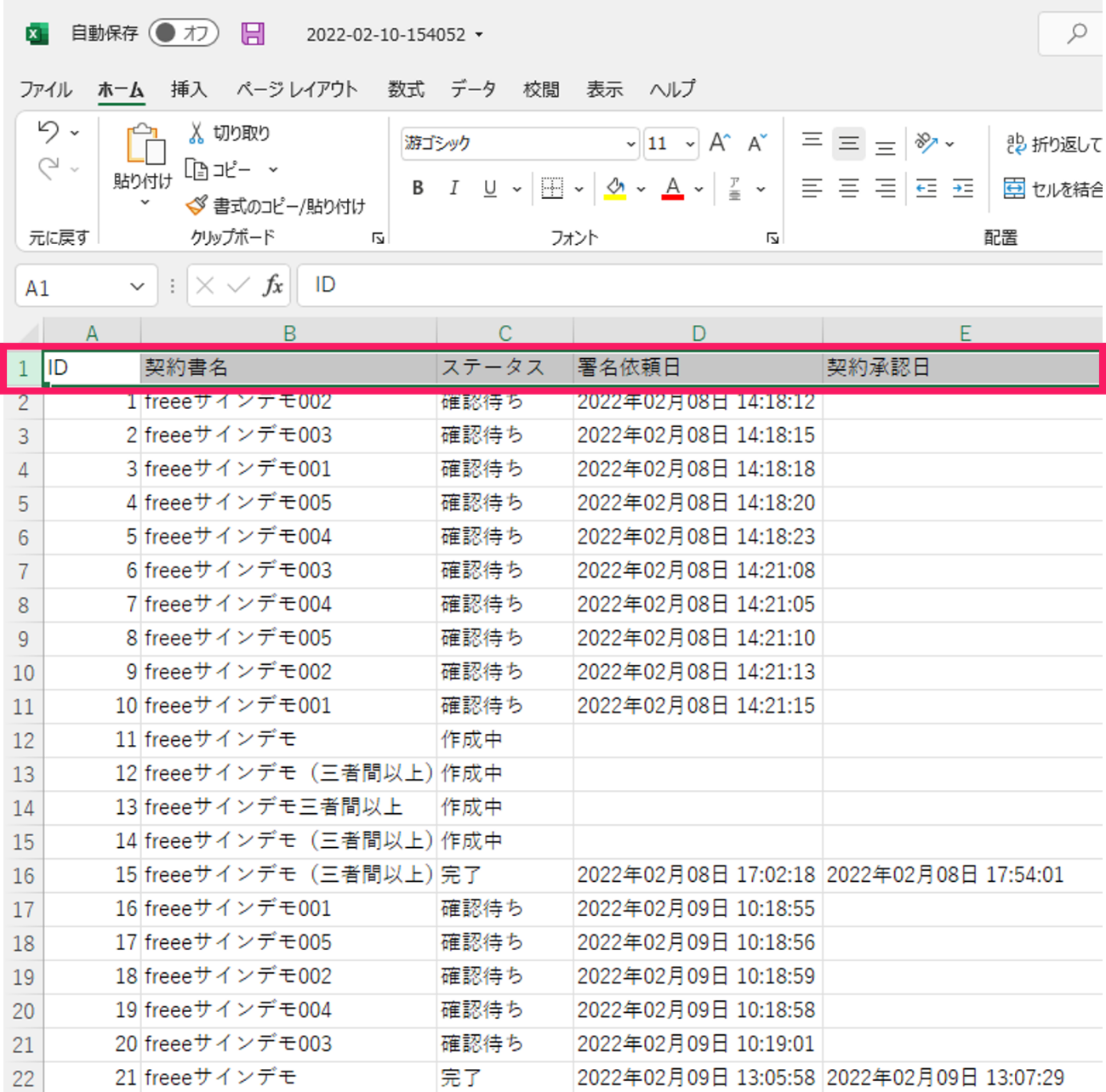Click the formula bar Enter checkmark icon
This screenshot has height=1092, width=1106.
pos(238,286)
